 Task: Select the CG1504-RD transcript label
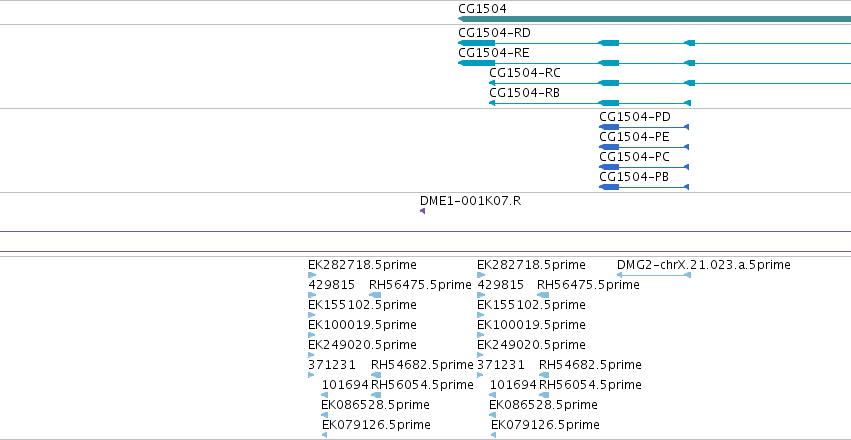[x=494, y=33]
